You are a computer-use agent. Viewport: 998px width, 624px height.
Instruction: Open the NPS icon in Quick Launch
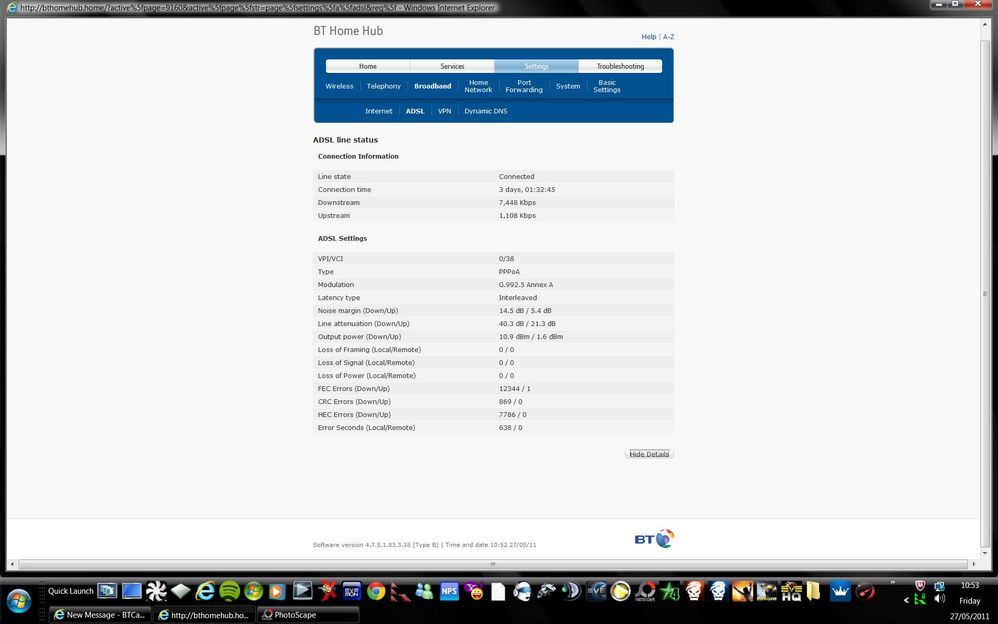click(x=449, y=591)
